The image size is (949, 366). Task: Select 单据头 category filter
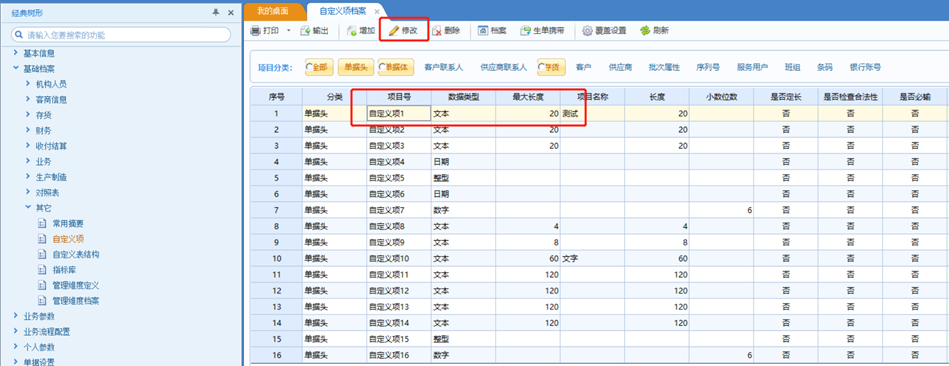(355, 67)
